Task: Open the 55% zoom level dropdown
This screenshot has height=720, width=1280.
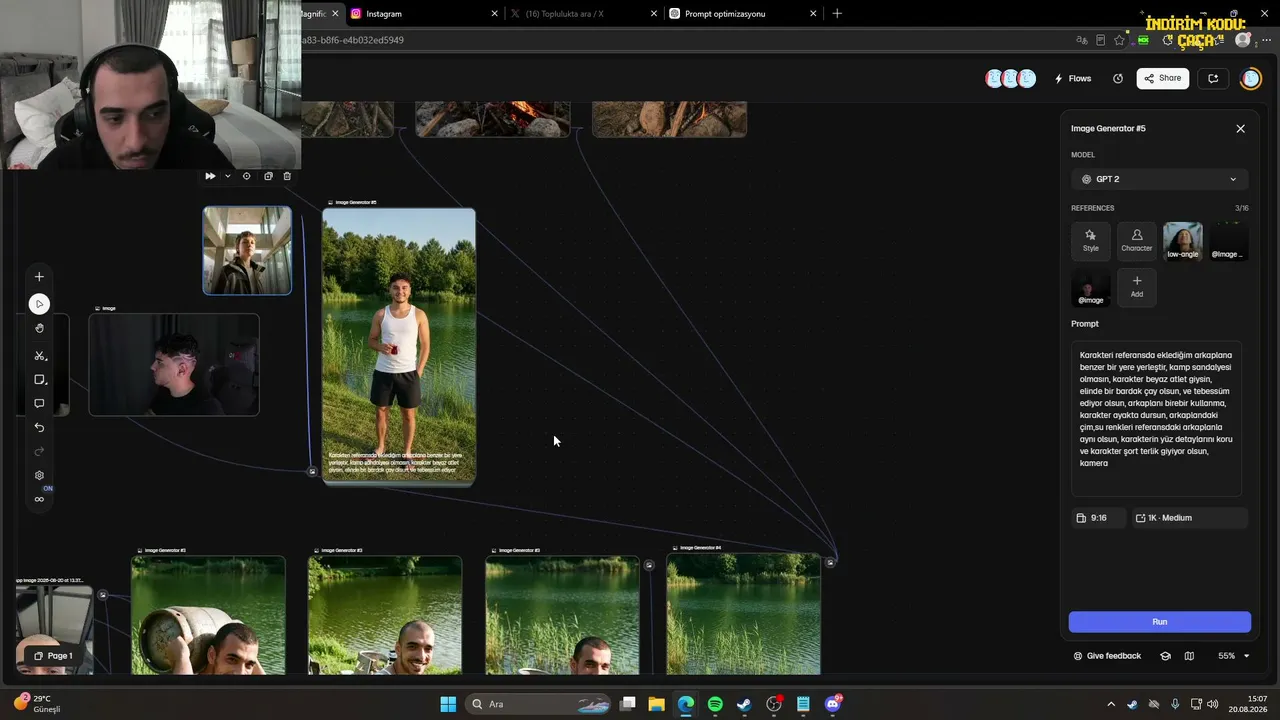Action: tap(1233, 656)
